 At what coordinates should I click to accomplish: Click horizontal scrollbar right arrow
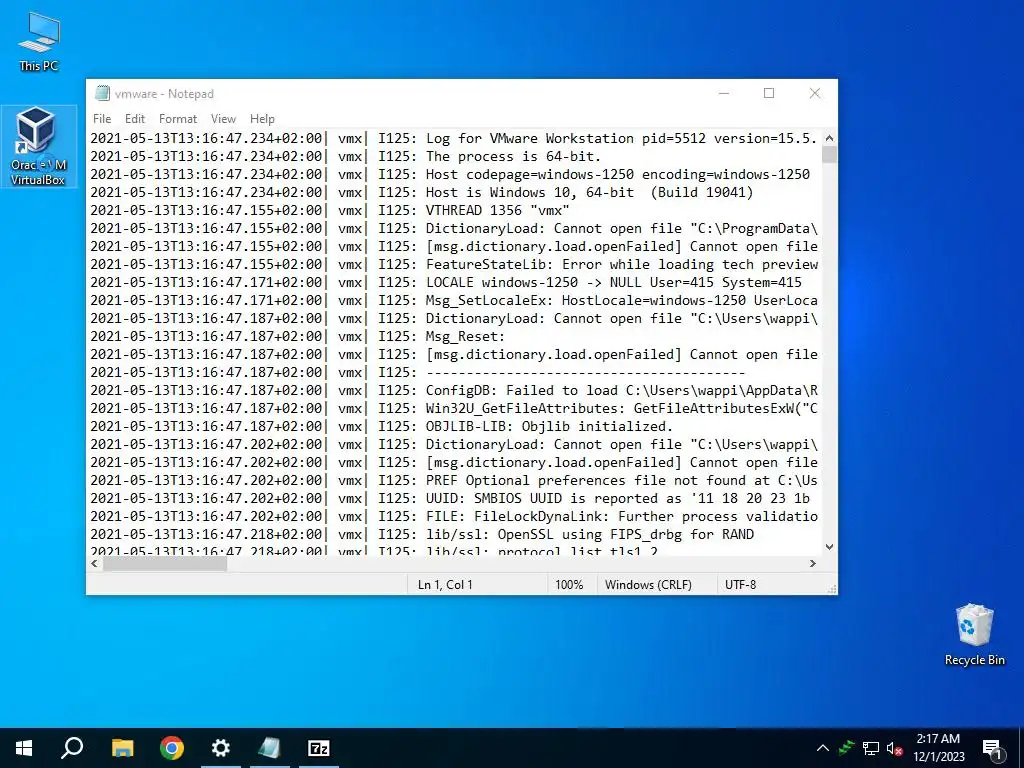tap(813, 563)
